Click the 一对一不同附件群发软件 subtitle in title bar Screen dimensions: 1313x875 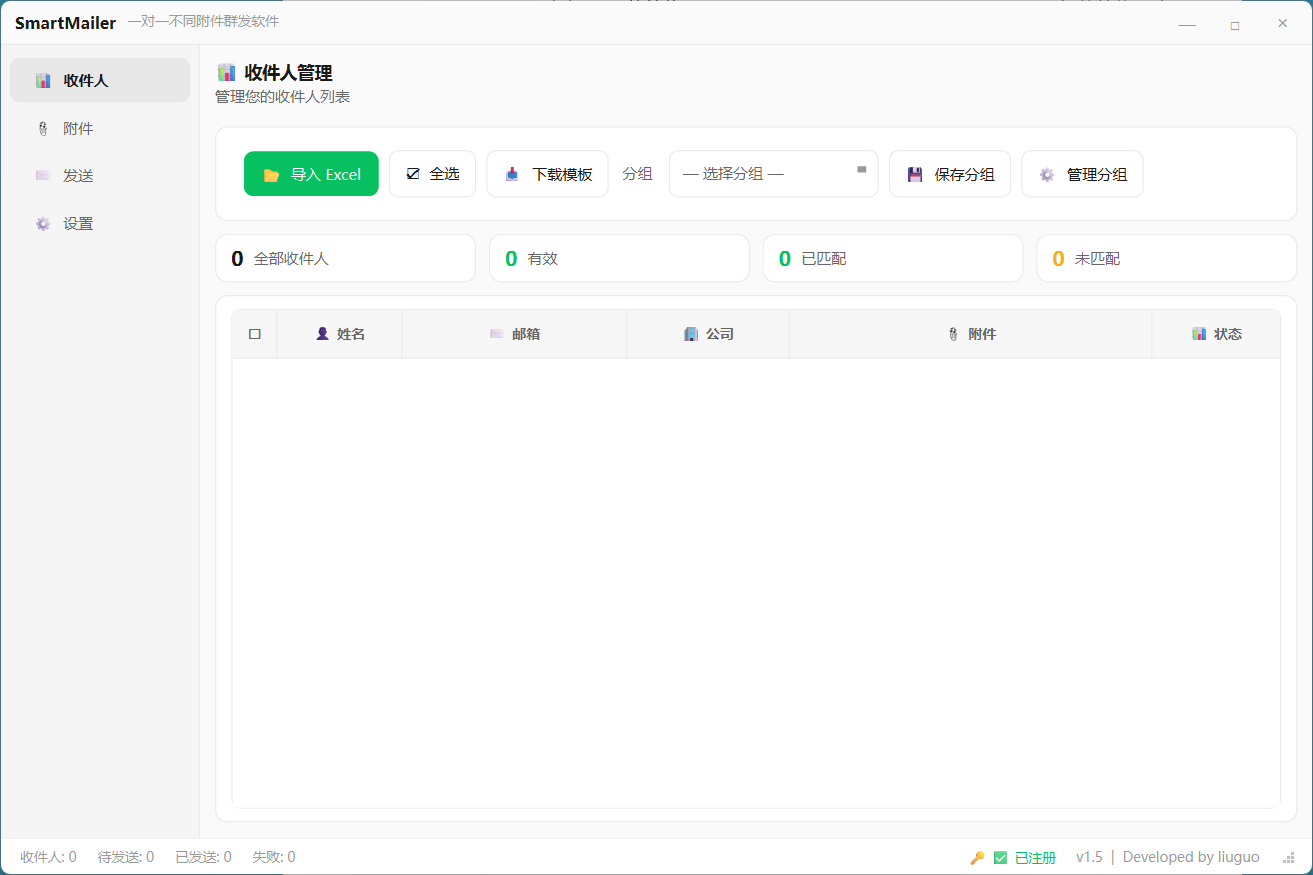point(203,22)
